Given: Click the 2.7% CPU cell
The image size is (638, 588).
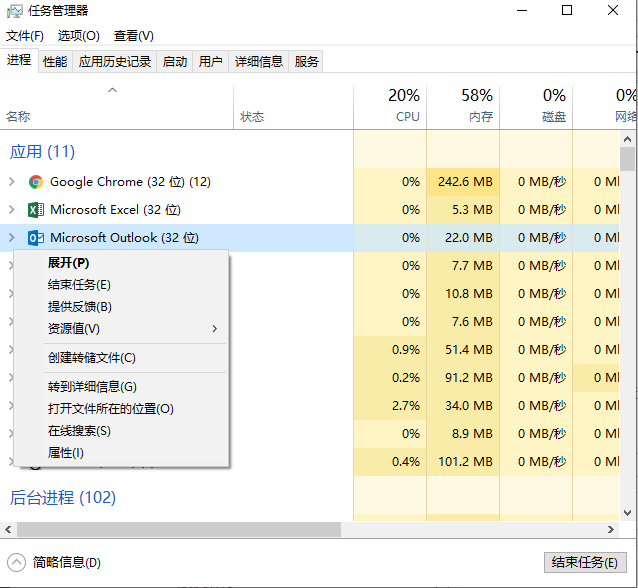Looking at the screenshot, I should coord(390,406).
